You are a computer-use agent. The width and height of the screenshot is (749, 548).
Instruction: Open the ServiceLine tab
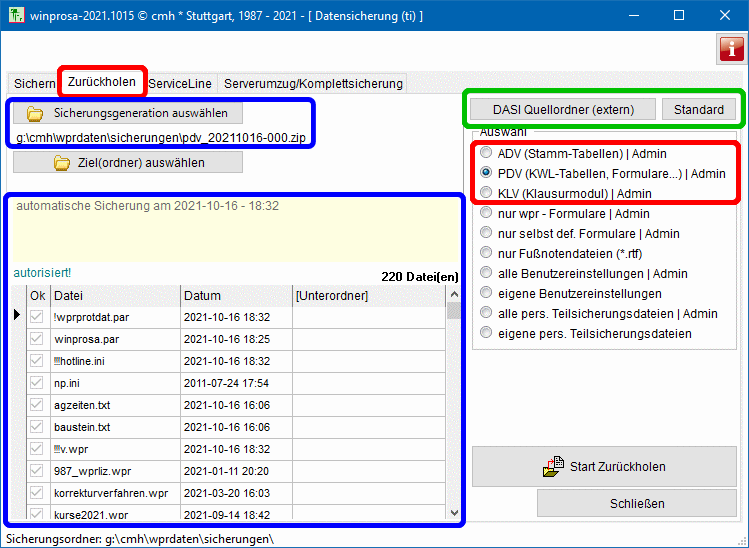(x=181, y=84)
